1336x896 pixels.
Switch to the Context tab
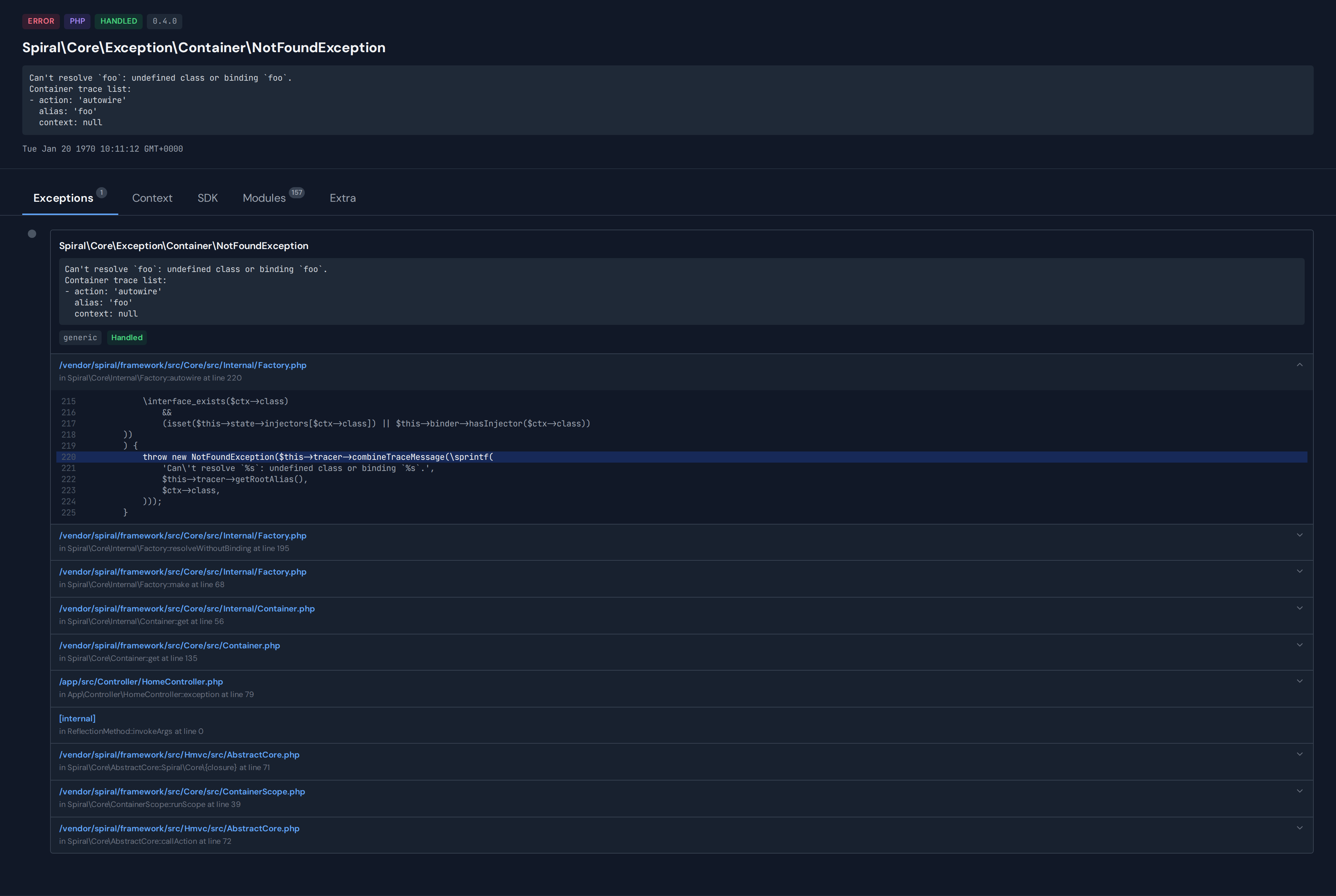tap(152, 198)
